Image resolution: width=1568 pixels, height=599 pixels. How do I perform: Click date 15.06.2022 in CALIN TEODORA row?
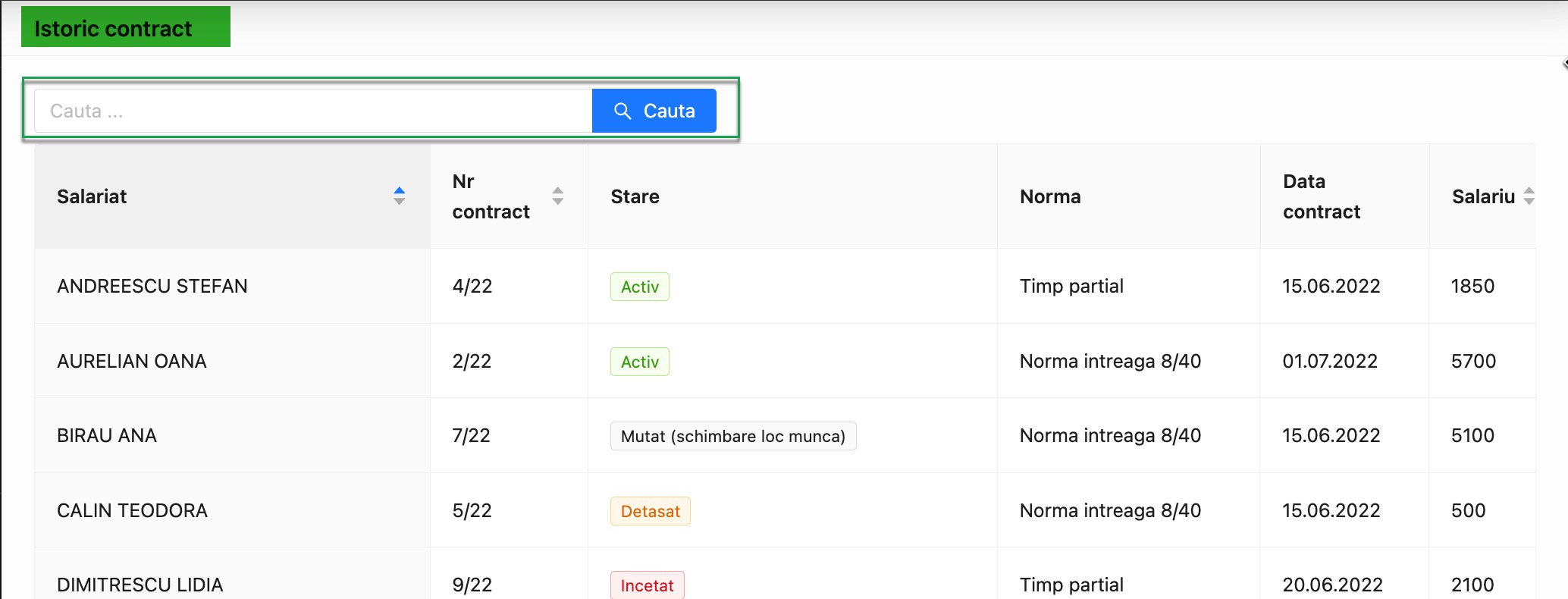tap(1331, 510)
